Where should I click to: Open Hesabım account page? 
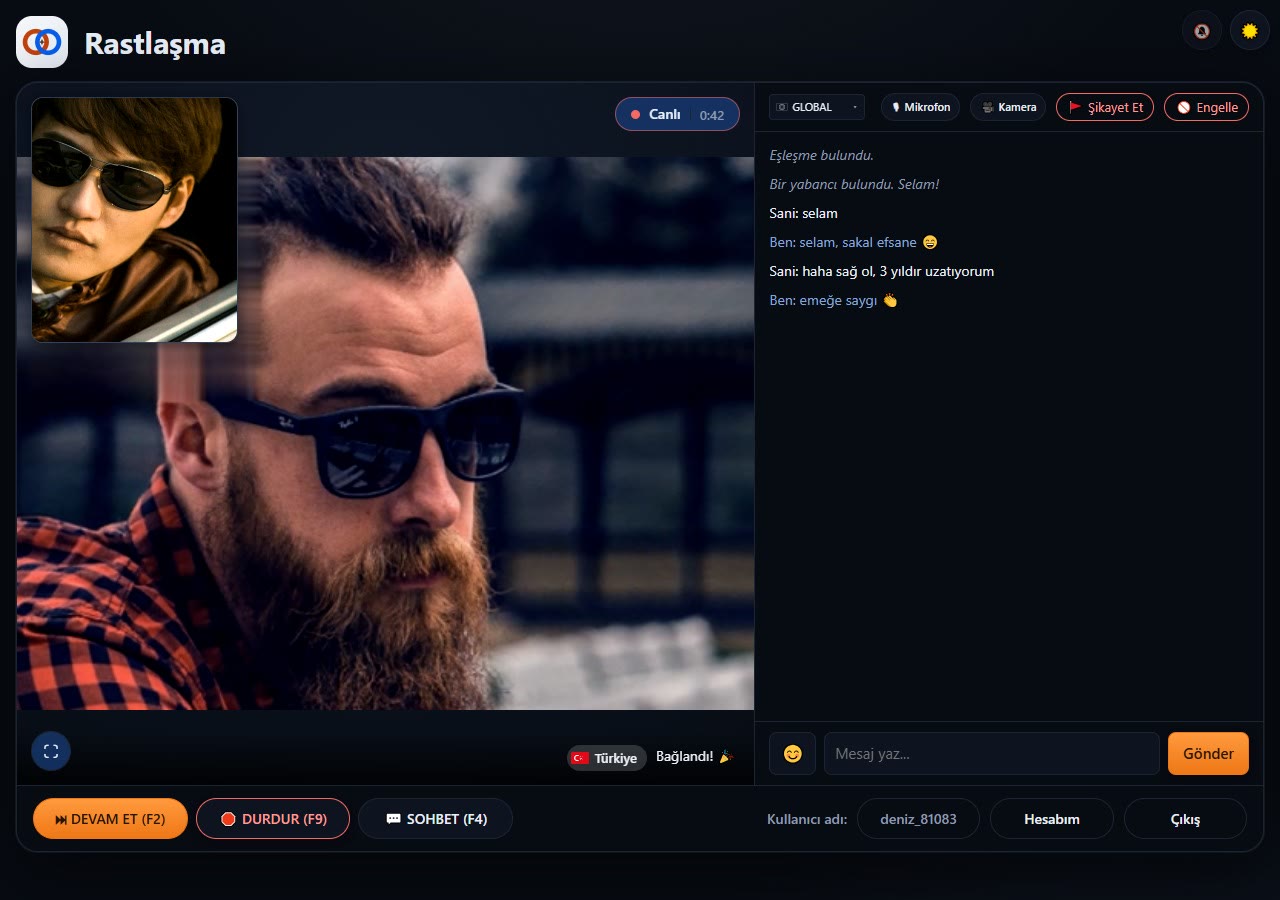pos(1052,819)
